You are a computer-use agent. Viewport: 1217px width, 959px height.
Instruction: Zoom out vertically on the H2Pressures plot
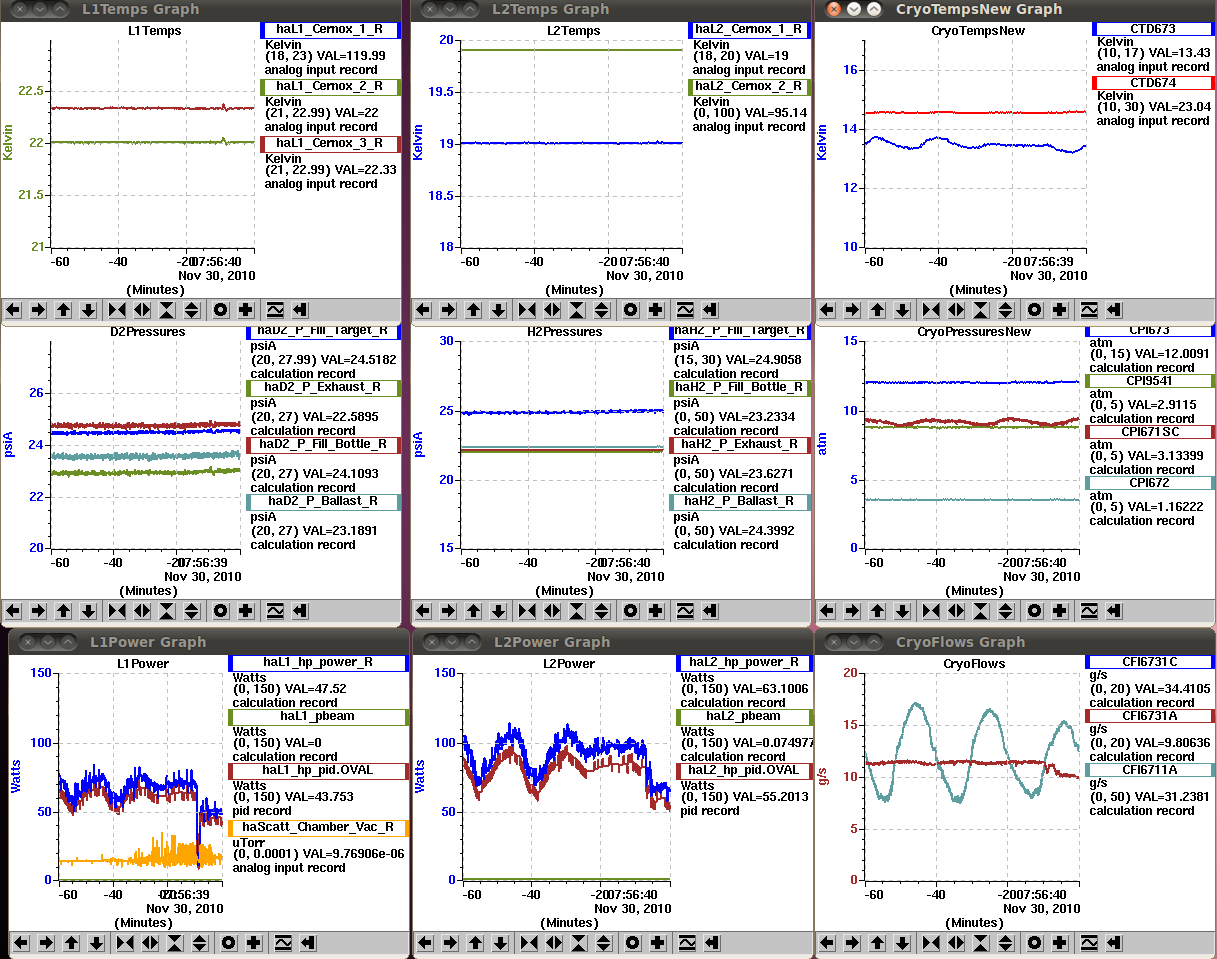[602, 610]
